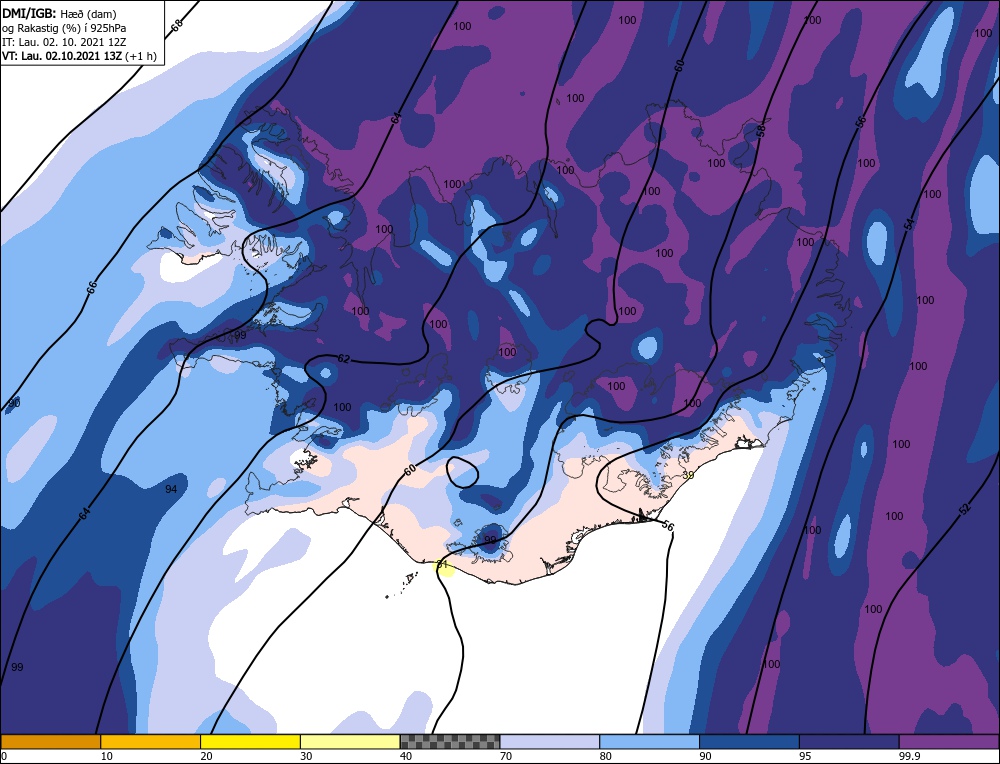Screen dimensions: 1000x764
Task: Click the contour label 54
Action: 909,224
